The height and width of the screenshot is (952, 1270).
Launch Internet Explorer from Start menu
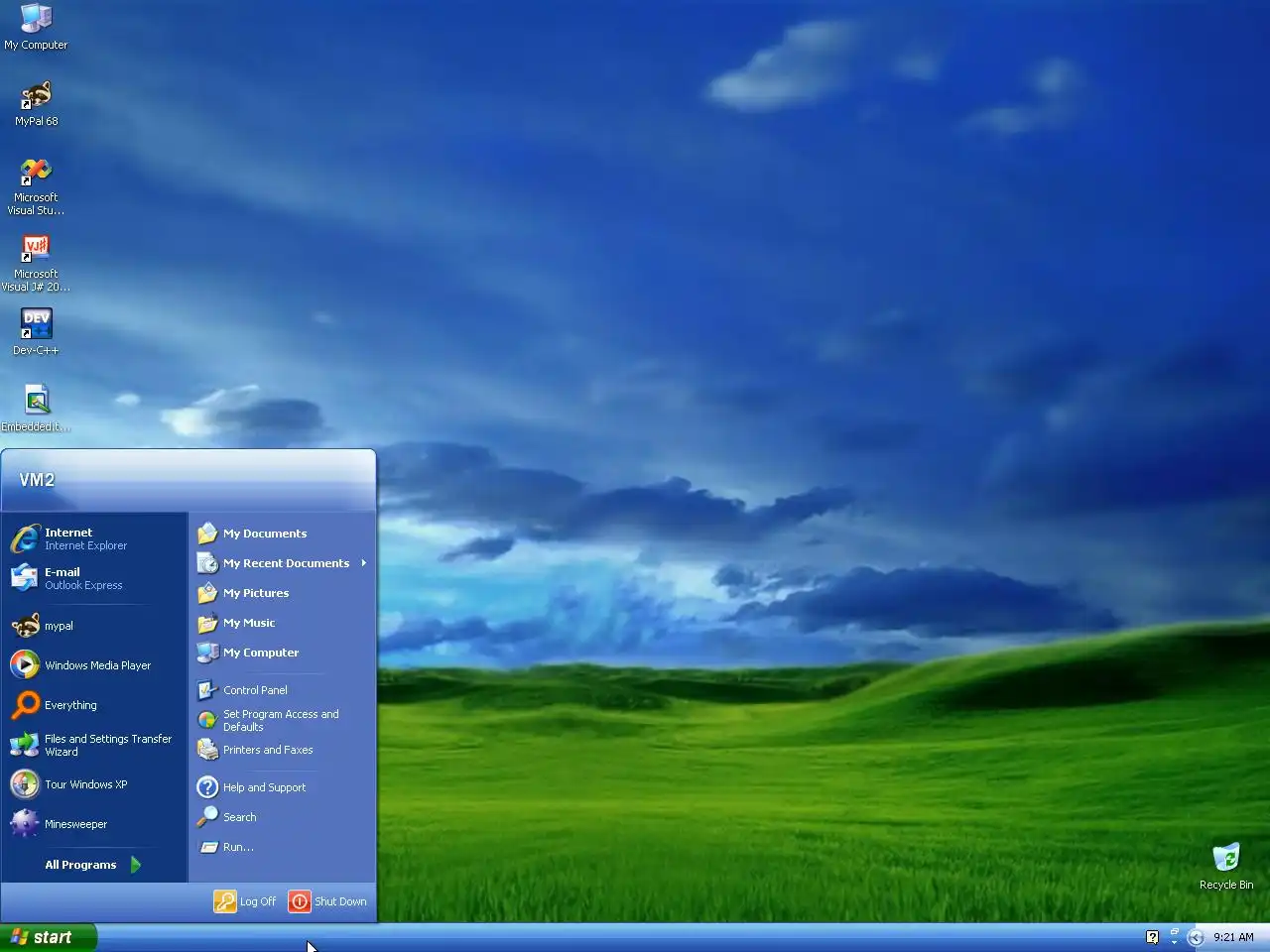click(94, 538)
